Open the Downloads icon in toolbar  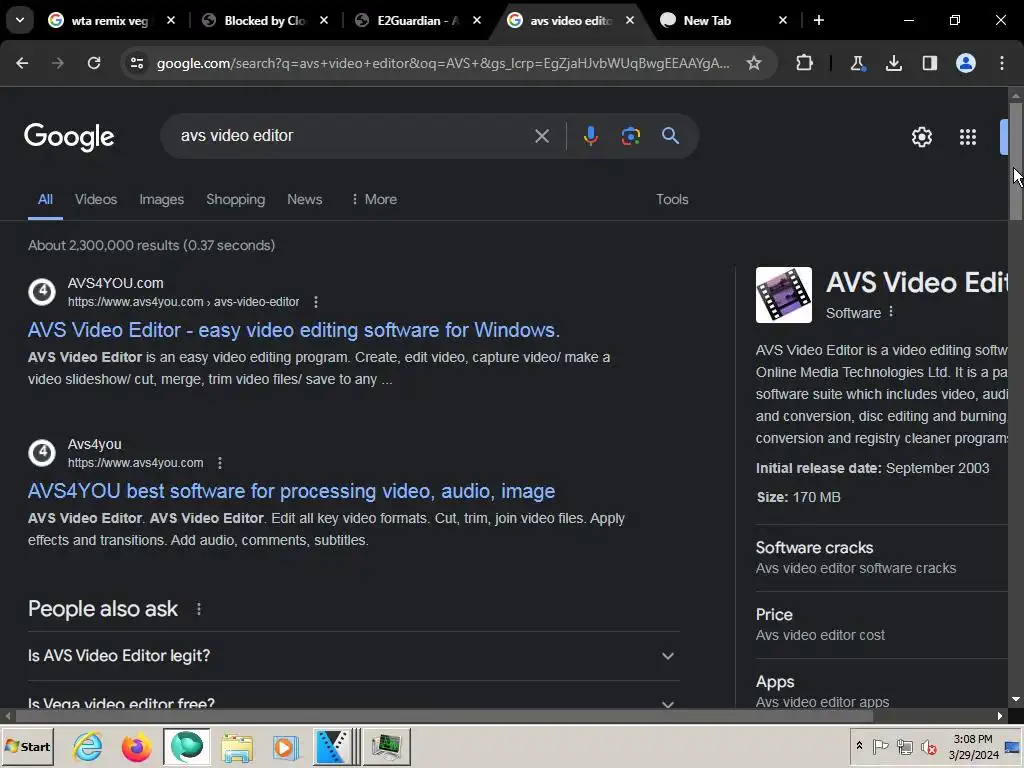pyautogui.click(x=893, y=63)
